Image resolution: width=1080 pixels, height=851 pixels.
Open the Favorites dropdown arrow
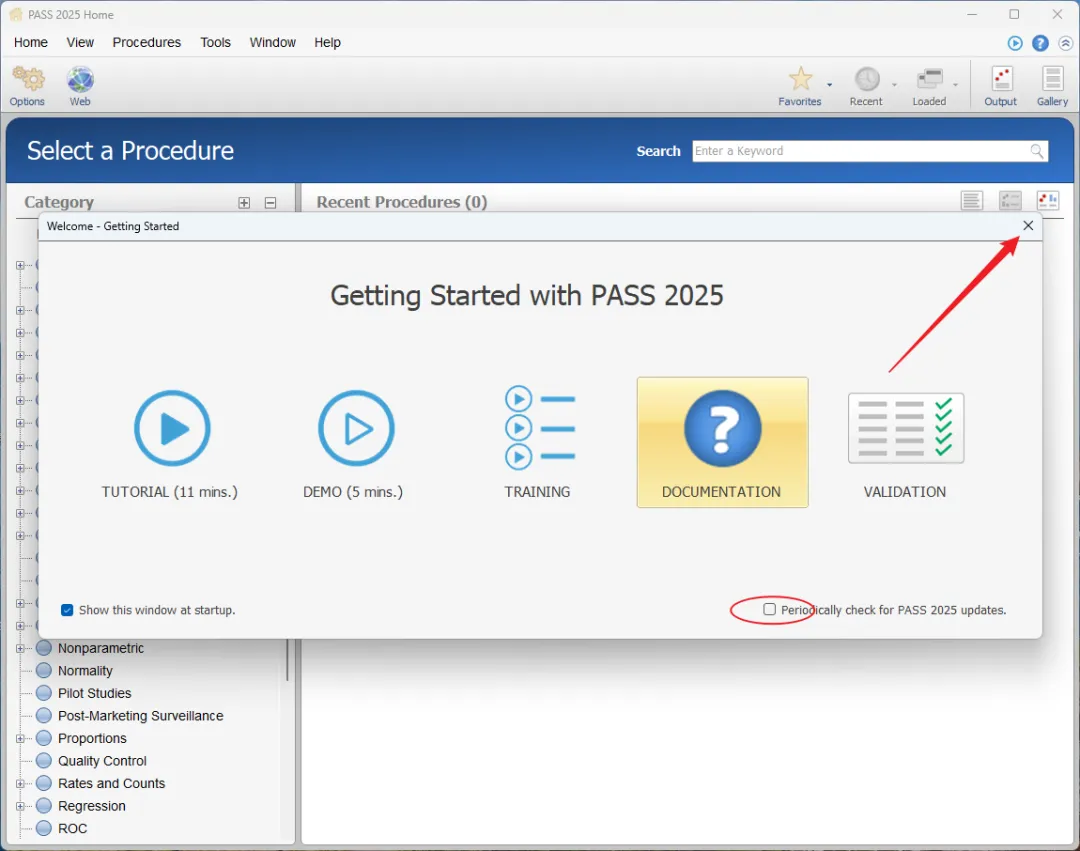click(x=829, y=85)
